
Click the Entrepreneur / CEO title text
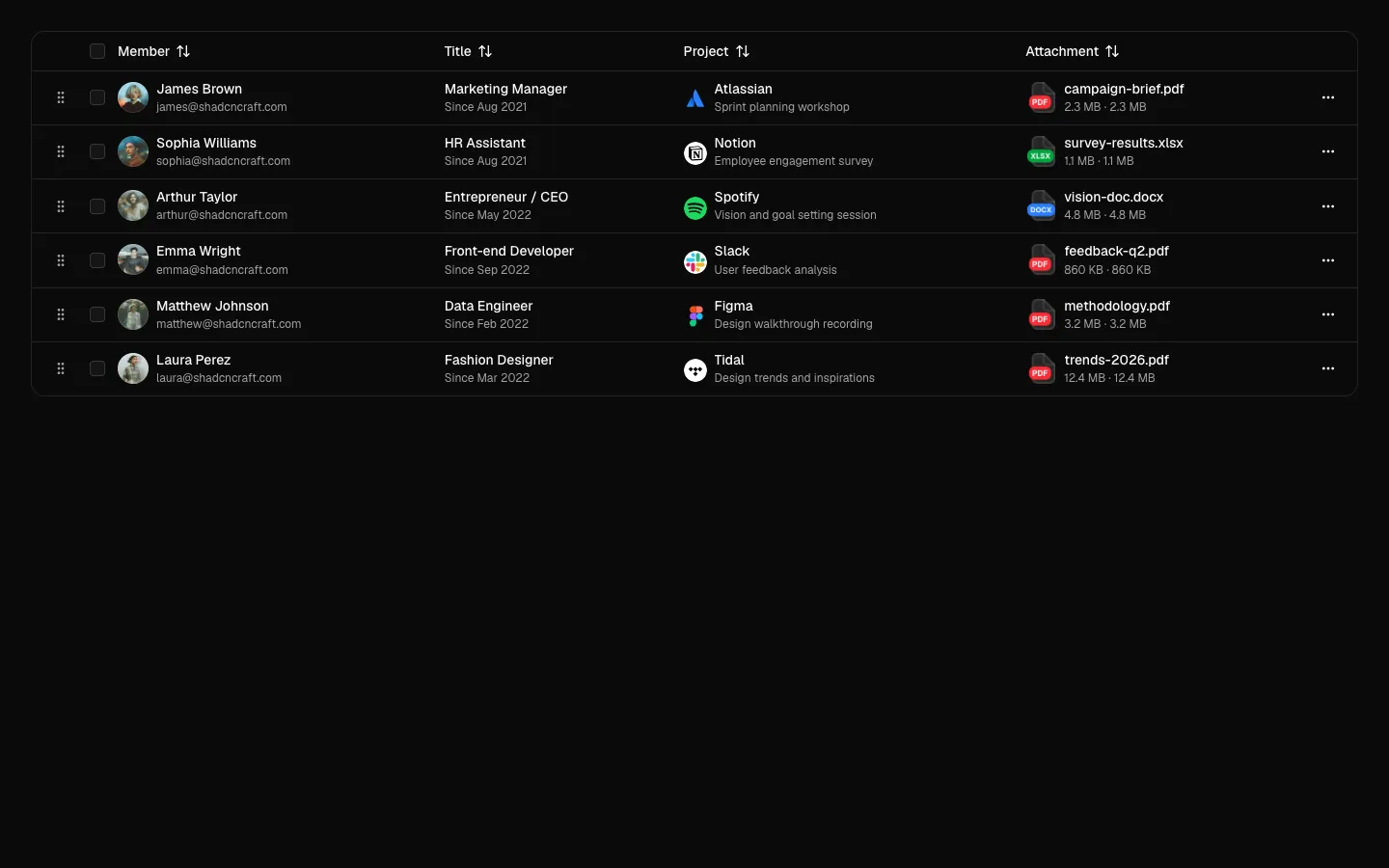click(506, 197)
